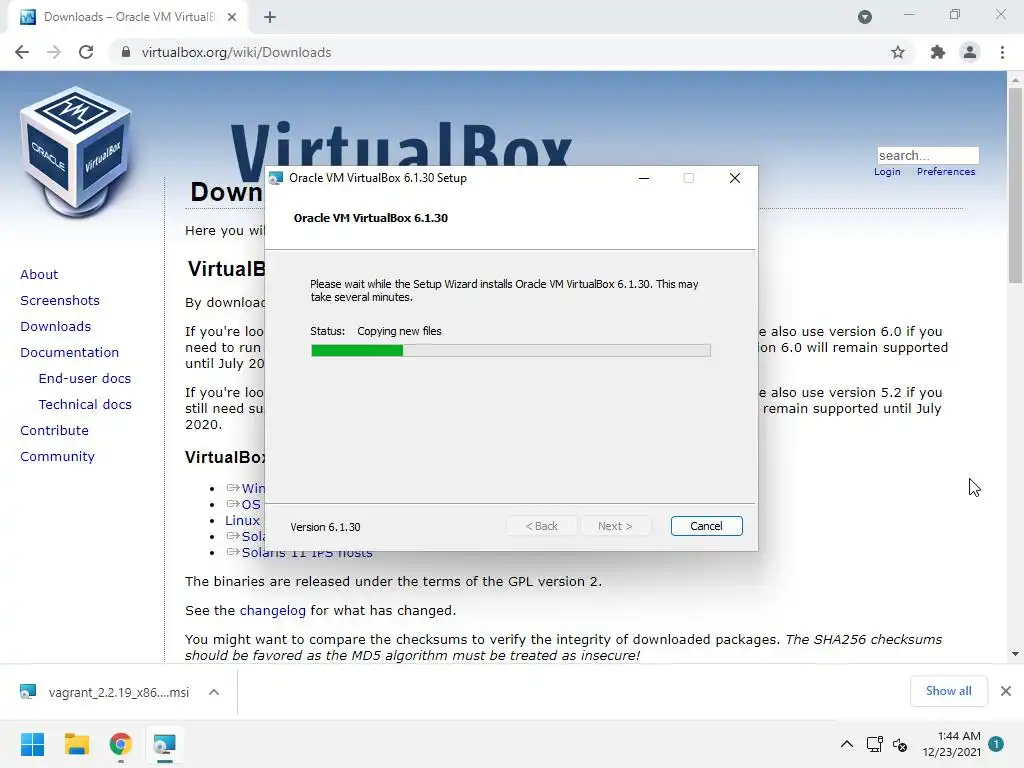Click the disabled Back button in Setup
Image resolution: width=1024 pixels, height=768 pixels.
coord(541,526)
